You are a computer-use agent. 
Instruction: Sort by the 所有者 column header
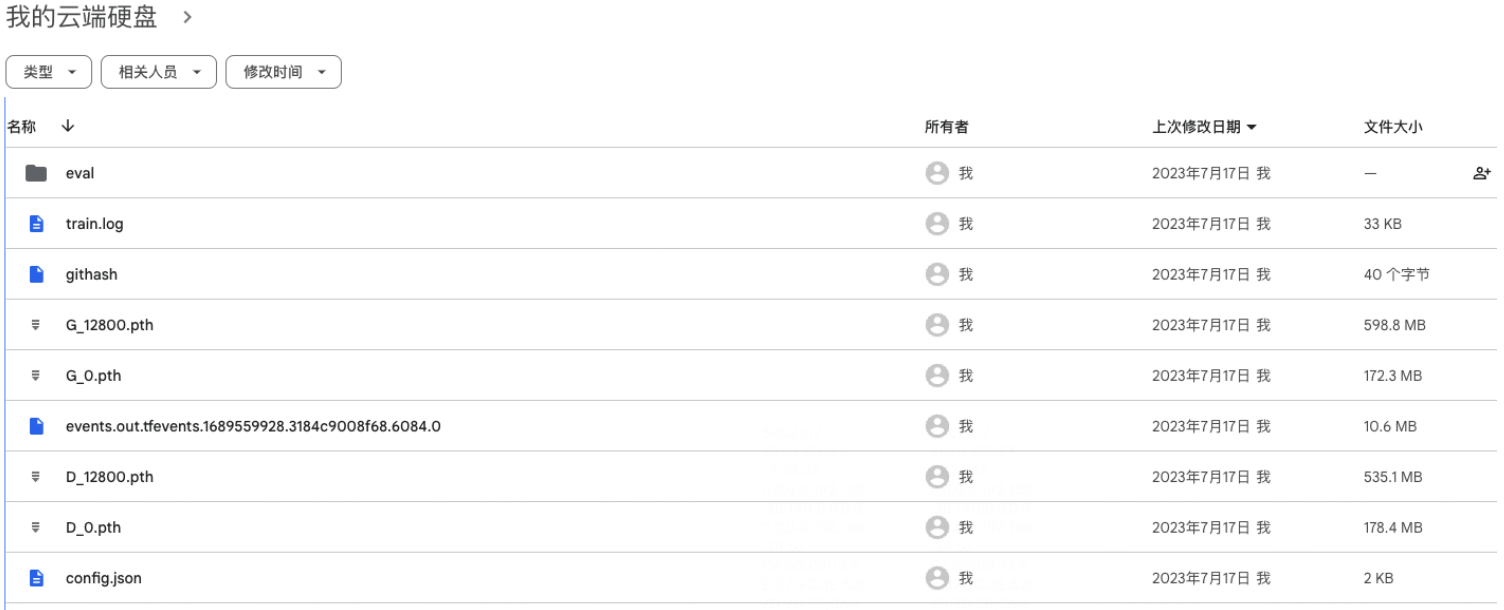coord(946,127)
